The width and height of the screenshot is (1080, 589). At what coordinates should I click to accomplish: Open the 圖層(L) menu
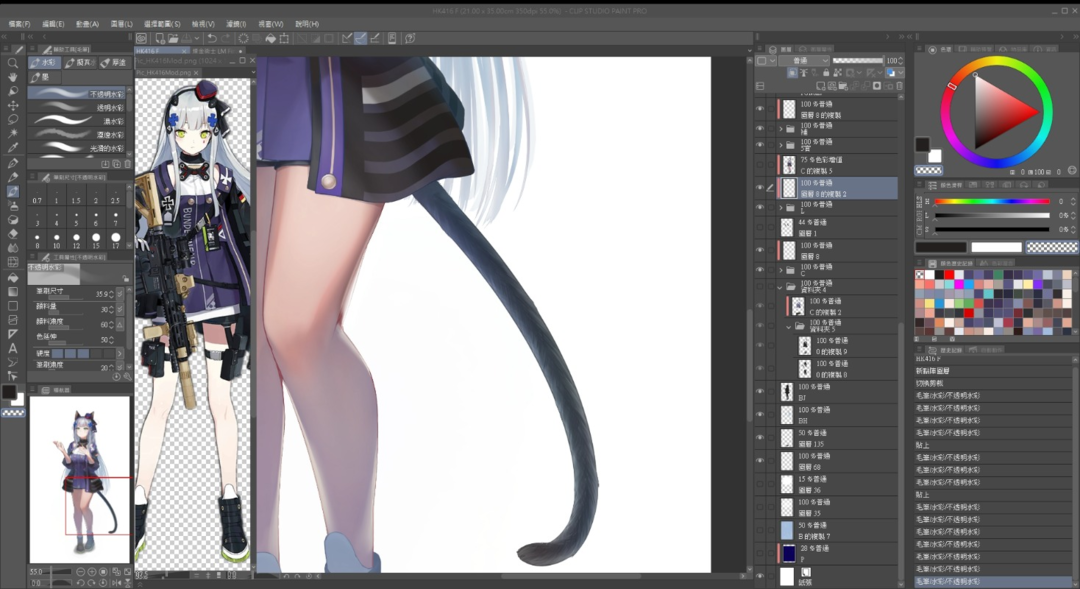pos(122,23)
